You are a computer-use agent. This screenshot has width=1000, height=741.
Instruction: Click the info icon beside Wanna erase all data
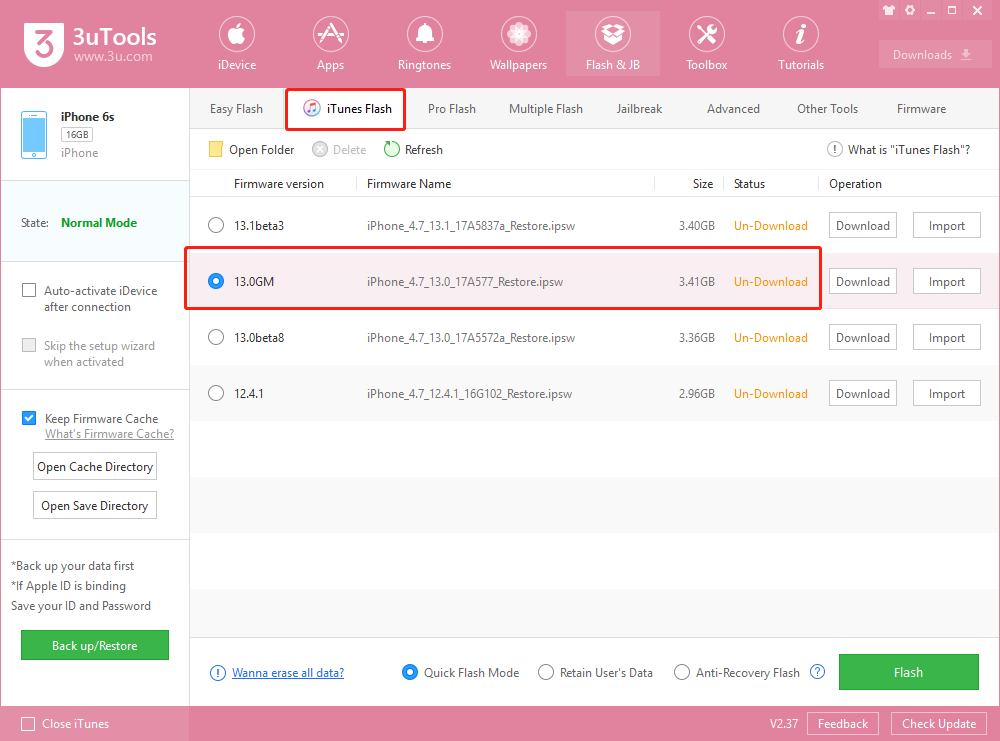217,673
